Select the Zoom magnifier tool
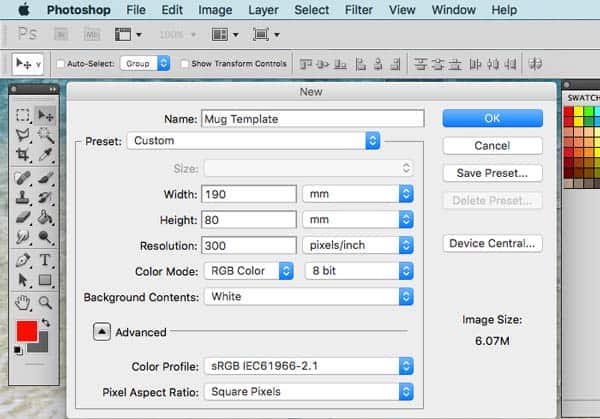This screenshot has width=600, height=419. pyautogui.click(x=45, y=303)
